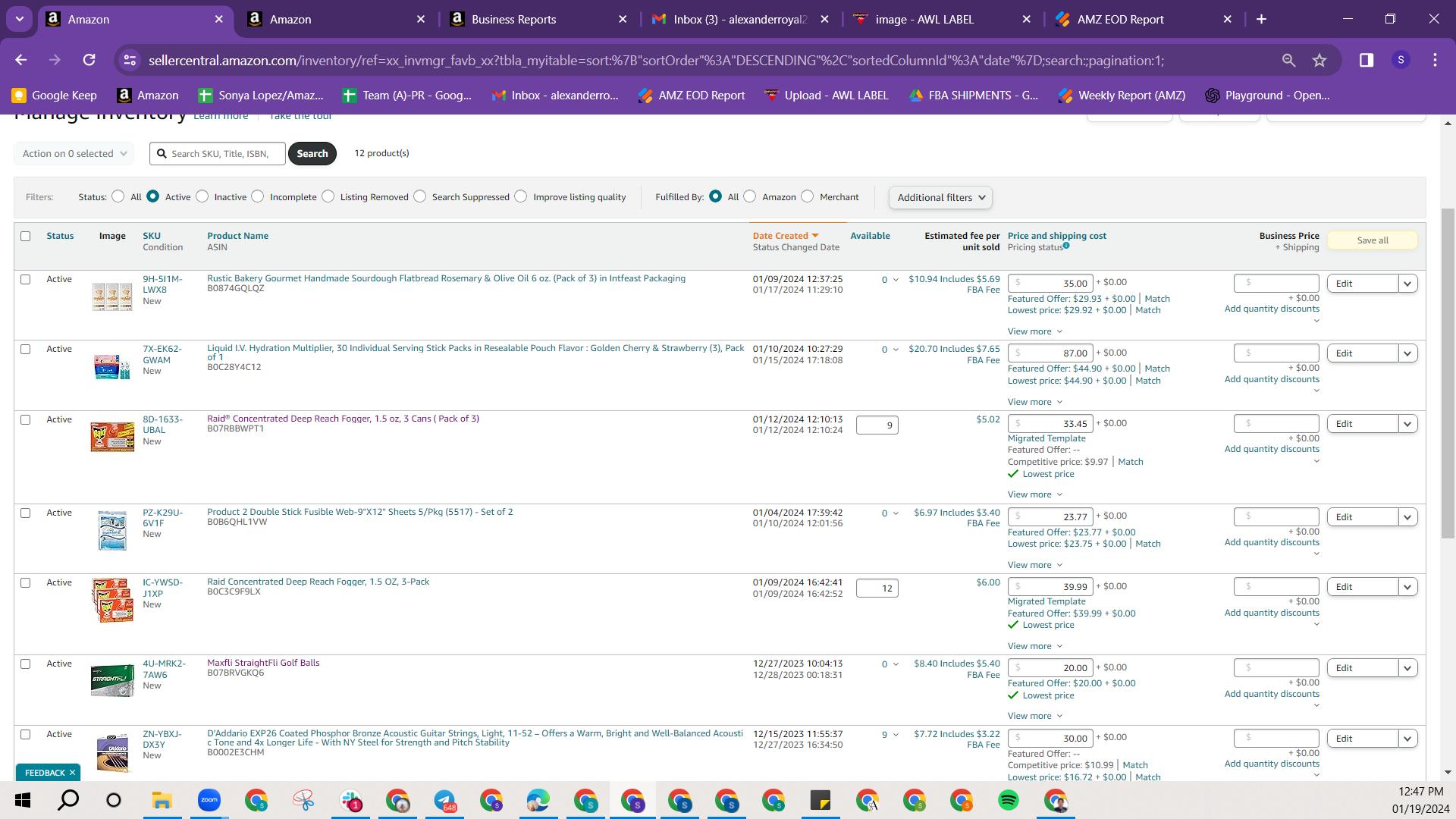Open Edit dropdown arrow for Rustic Bakery row
The width and height of the screenshot is (1456, 819).
point(1408,284)
